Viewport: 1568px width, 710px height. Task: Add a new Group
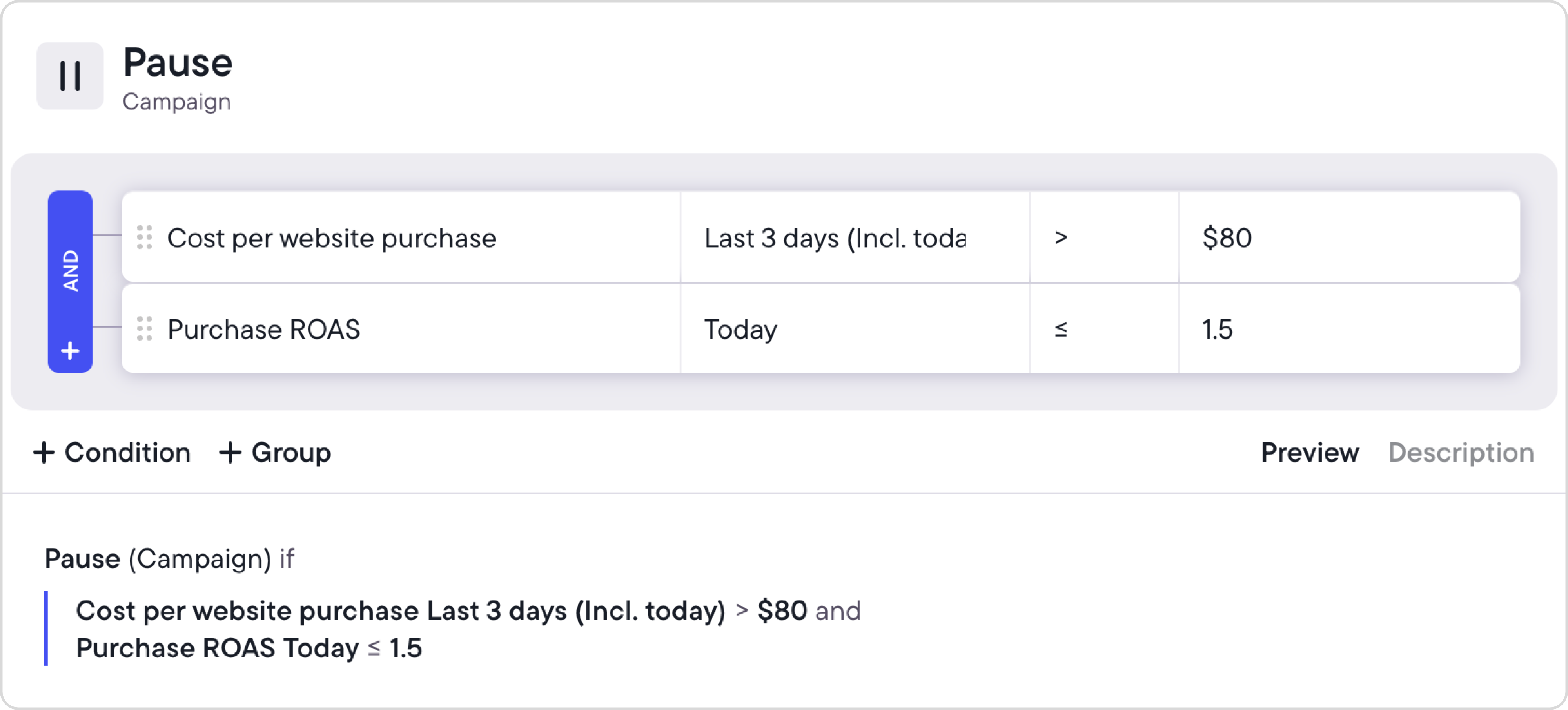(x=275, y=453)
